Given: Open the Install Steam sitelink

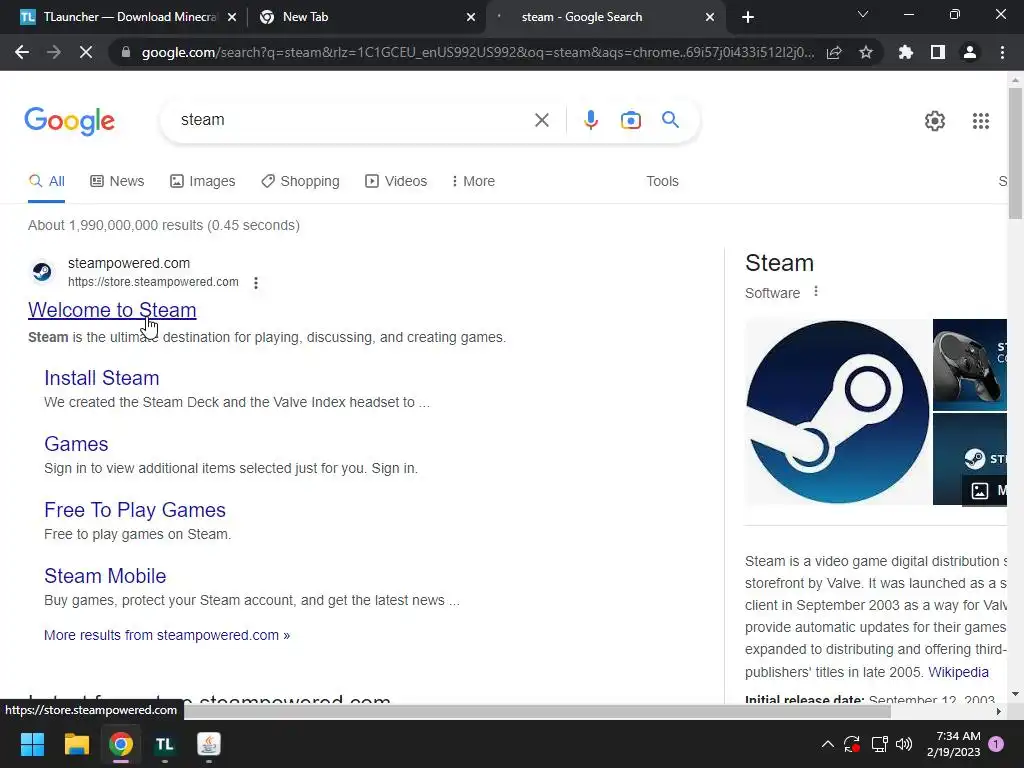Looking at the screenshot, I should coord(102,377).
